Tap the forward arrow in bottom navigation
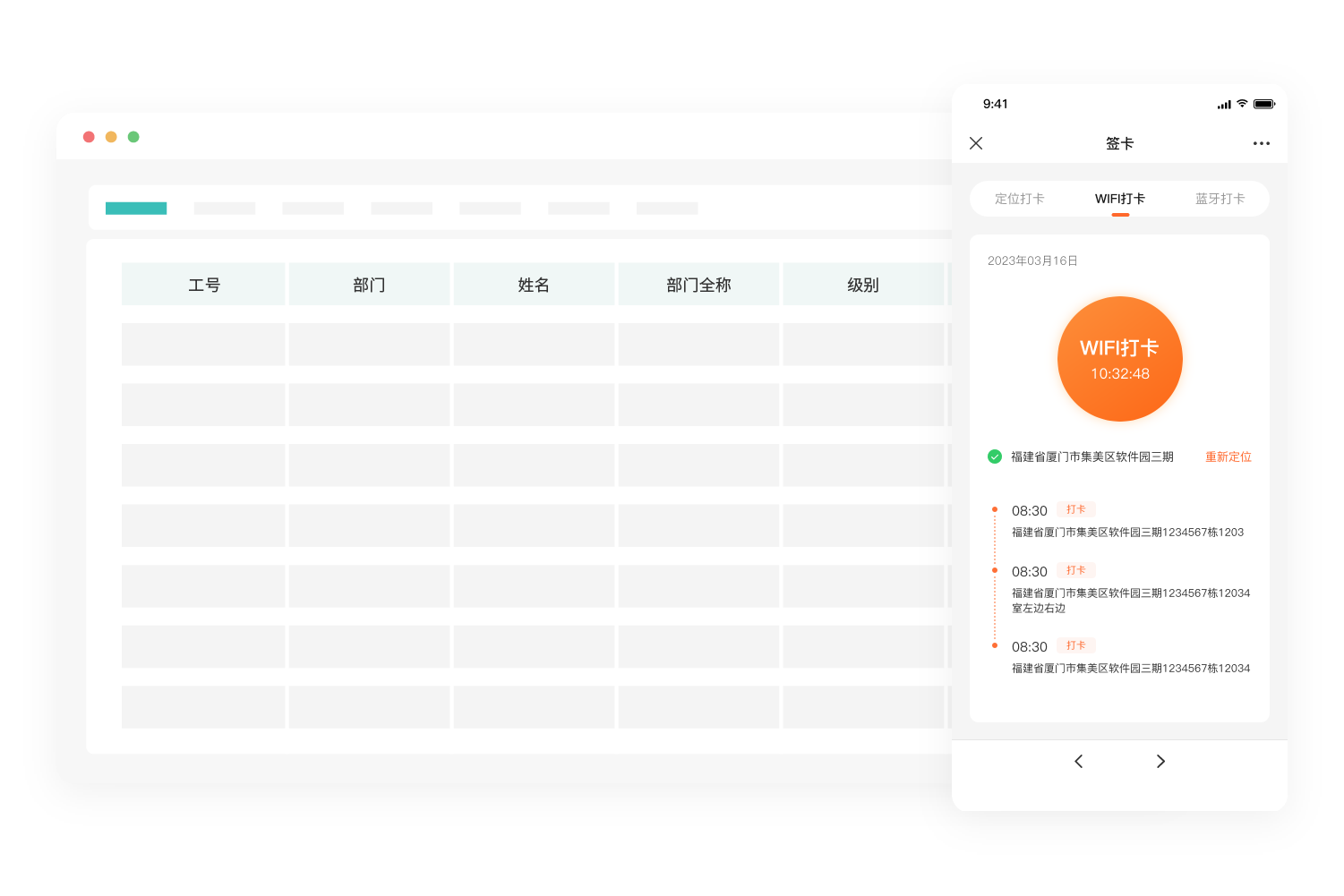The width and height of the screenshot is (1344, 896). tap(1160, 761)
